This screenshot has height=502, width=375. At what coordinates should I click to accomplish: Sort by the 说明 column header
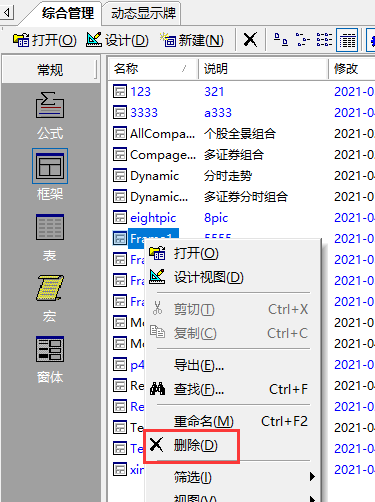pos(263,69)
